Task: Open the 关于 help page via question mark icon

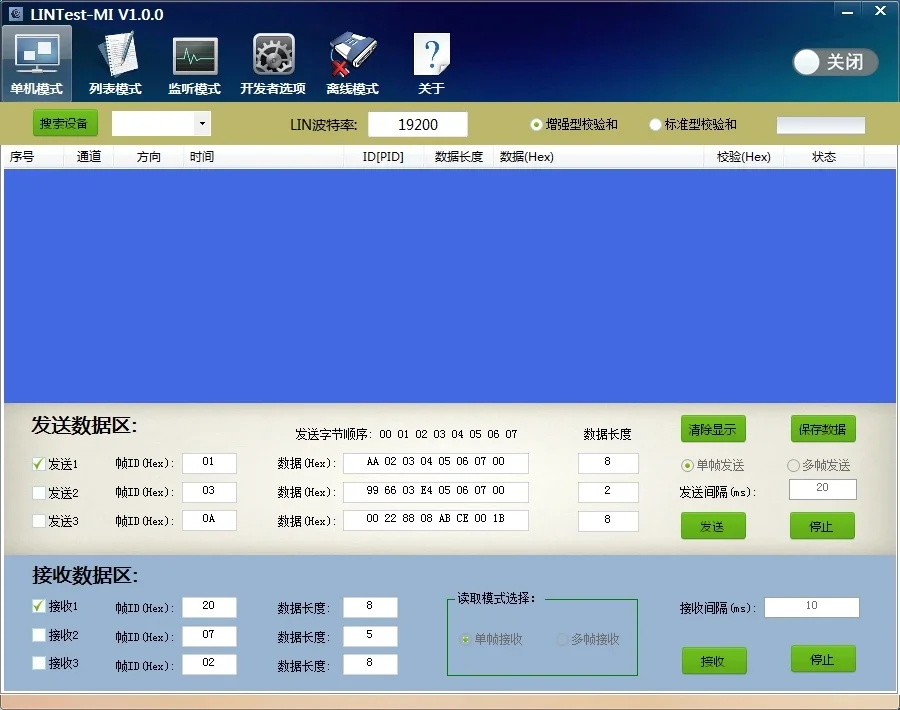Action: click(x=431, y=60)
